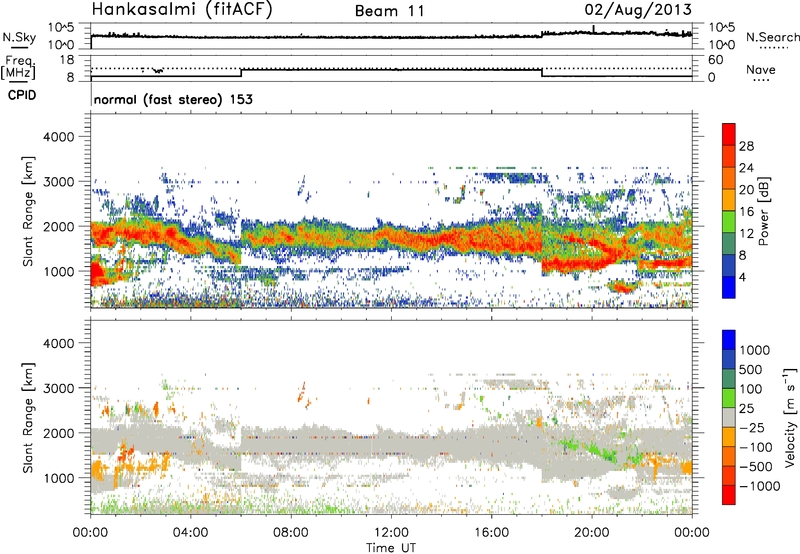Viewport: 800px width, 554px height.
Task: Click the Slant Range label of the power panel
Action: [x=28, y=211]
